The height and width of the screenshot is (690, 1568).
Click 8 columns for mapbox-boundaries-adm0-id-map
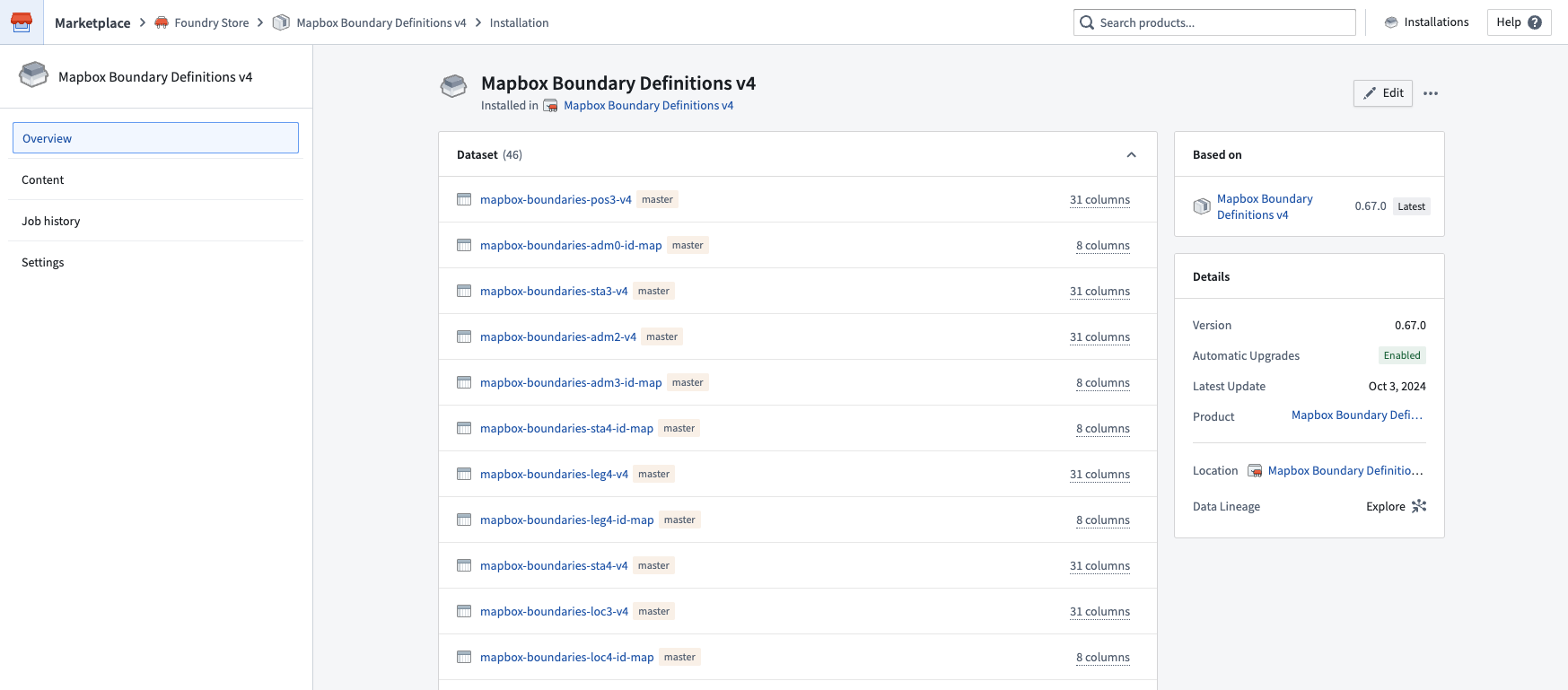pos(1103,245)
